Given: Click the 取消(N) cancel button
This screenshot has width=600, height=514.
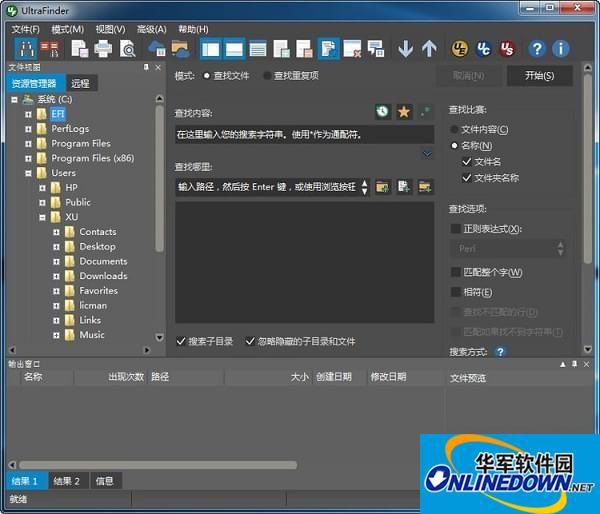Looking at the screenshot, I should pos(468,75).
